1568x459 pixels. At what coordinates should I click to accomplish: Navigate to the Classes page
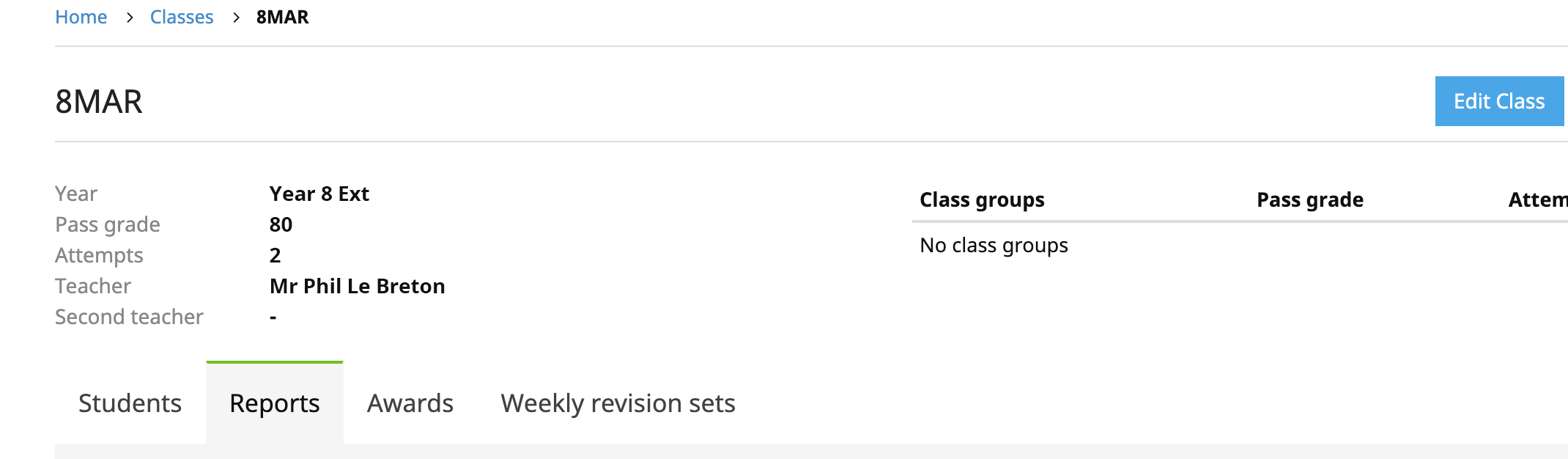pyautogui.click(x=182, y=17)
